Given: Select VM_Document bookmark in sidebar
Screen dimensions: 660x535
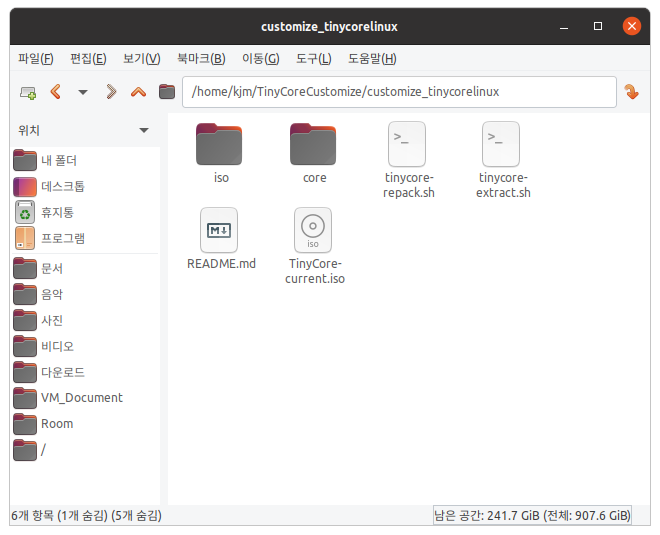Looking at the screenshot, I should (85, 398).
